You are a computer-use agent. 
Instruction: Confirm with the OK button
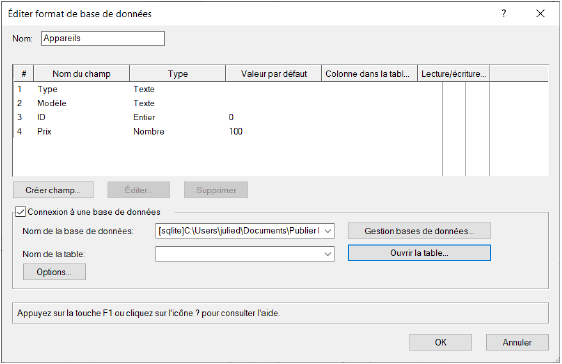point(440,343)
